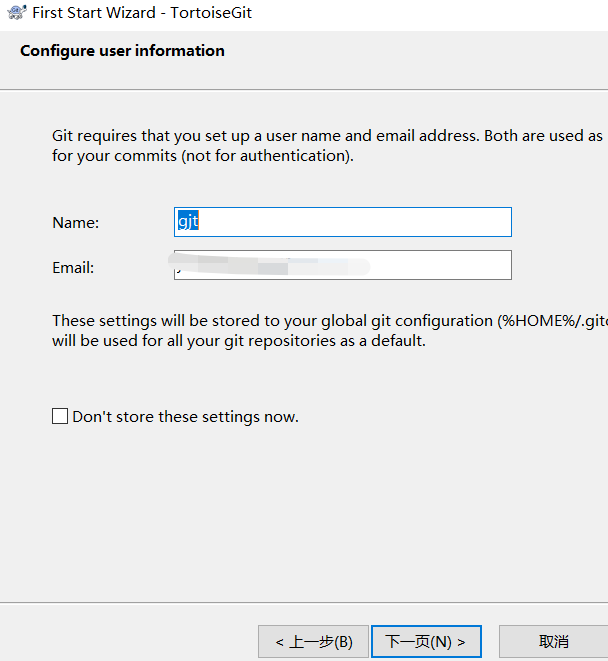Proceed with the 下一页(N) button
This screenshot has height=661, width=608.
point(426,642)
